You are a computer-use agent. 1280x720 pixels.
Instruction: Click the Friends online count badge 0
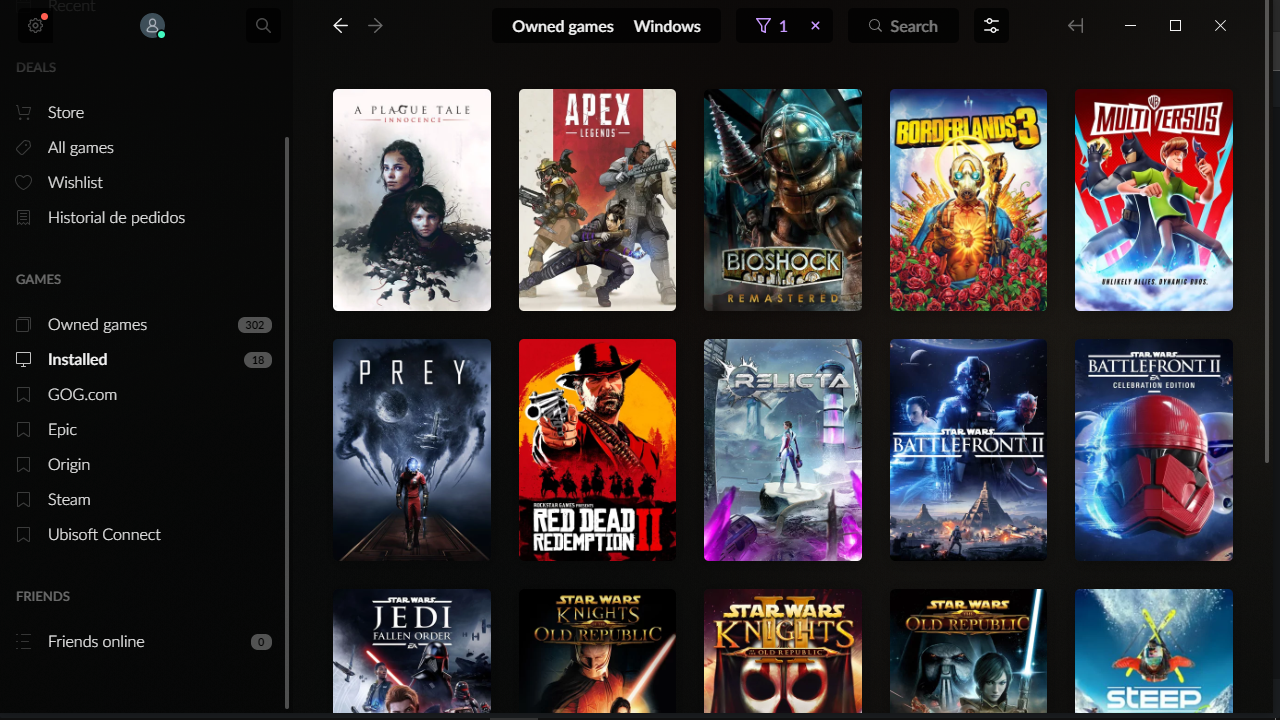261,642
